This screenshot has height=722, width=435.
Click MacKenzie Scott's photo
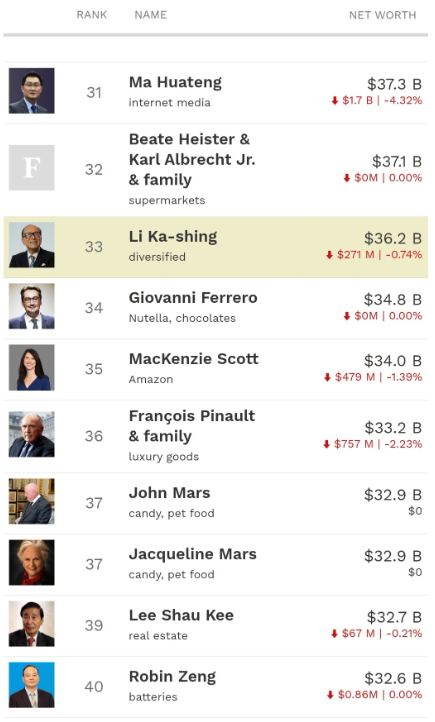coord(31,367)
